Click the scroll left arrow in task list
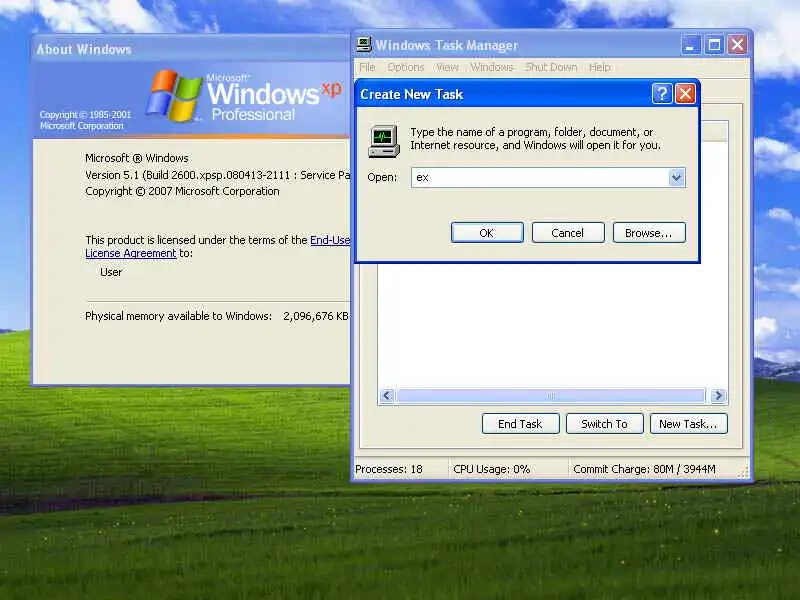The image size is (800, 600). (x=387, y=395)
